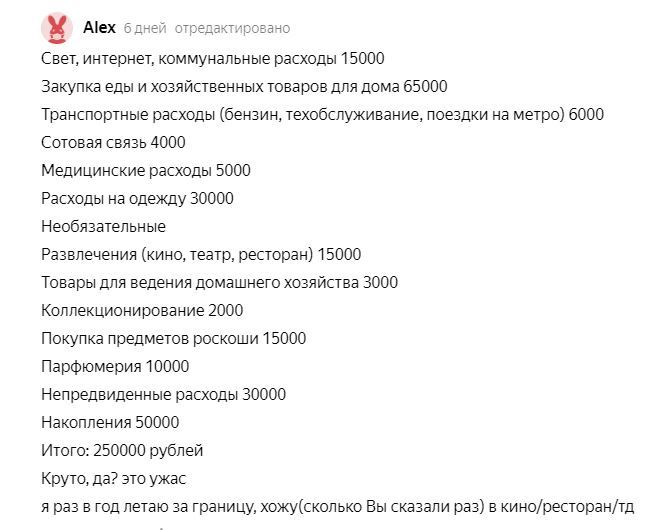This screenshot has height=530, width=646.
Task: Open the Alex username profile link
Action: (100, 27)
